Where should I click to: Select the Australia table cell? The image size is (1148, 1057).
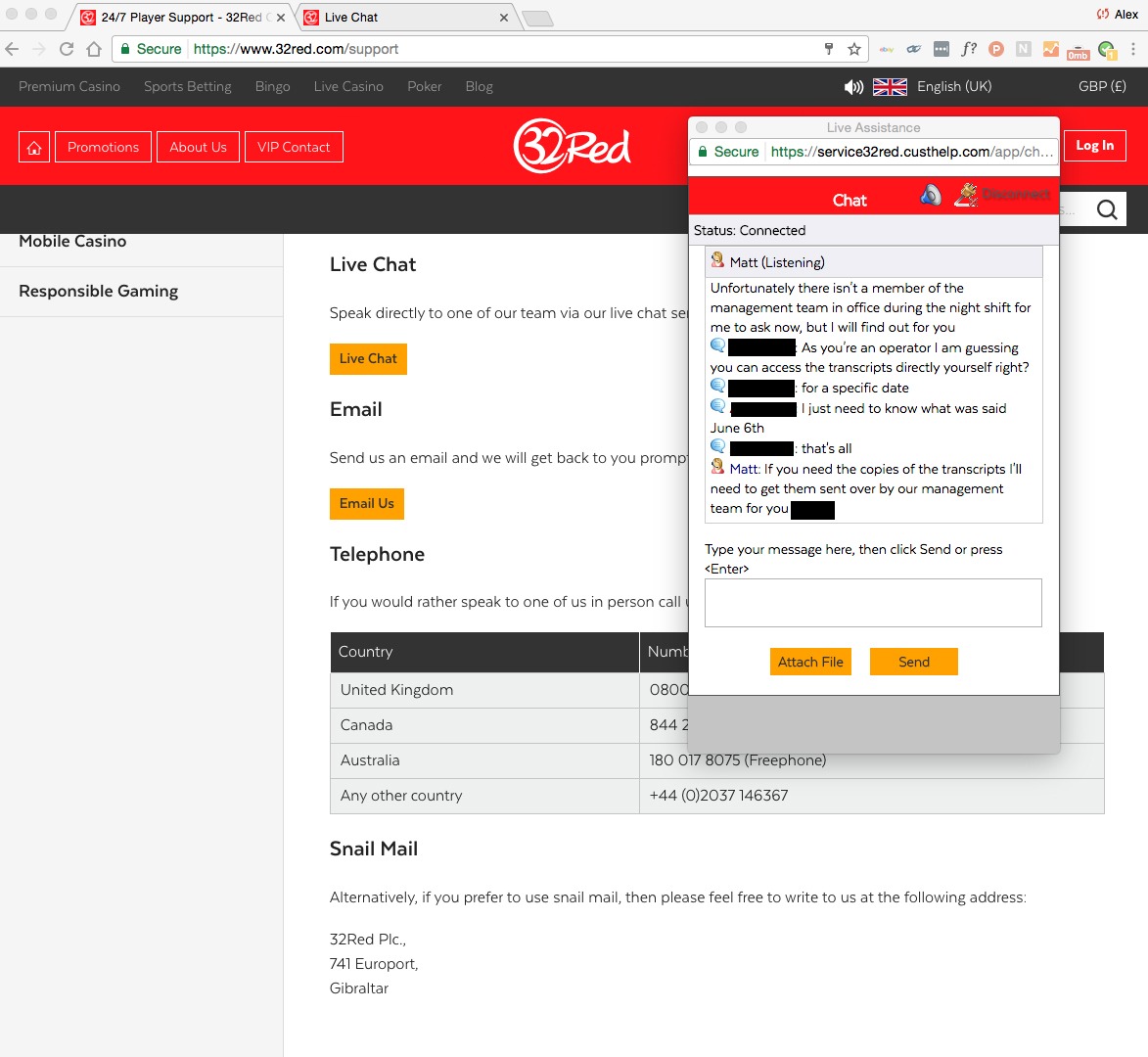pos(484,760)
